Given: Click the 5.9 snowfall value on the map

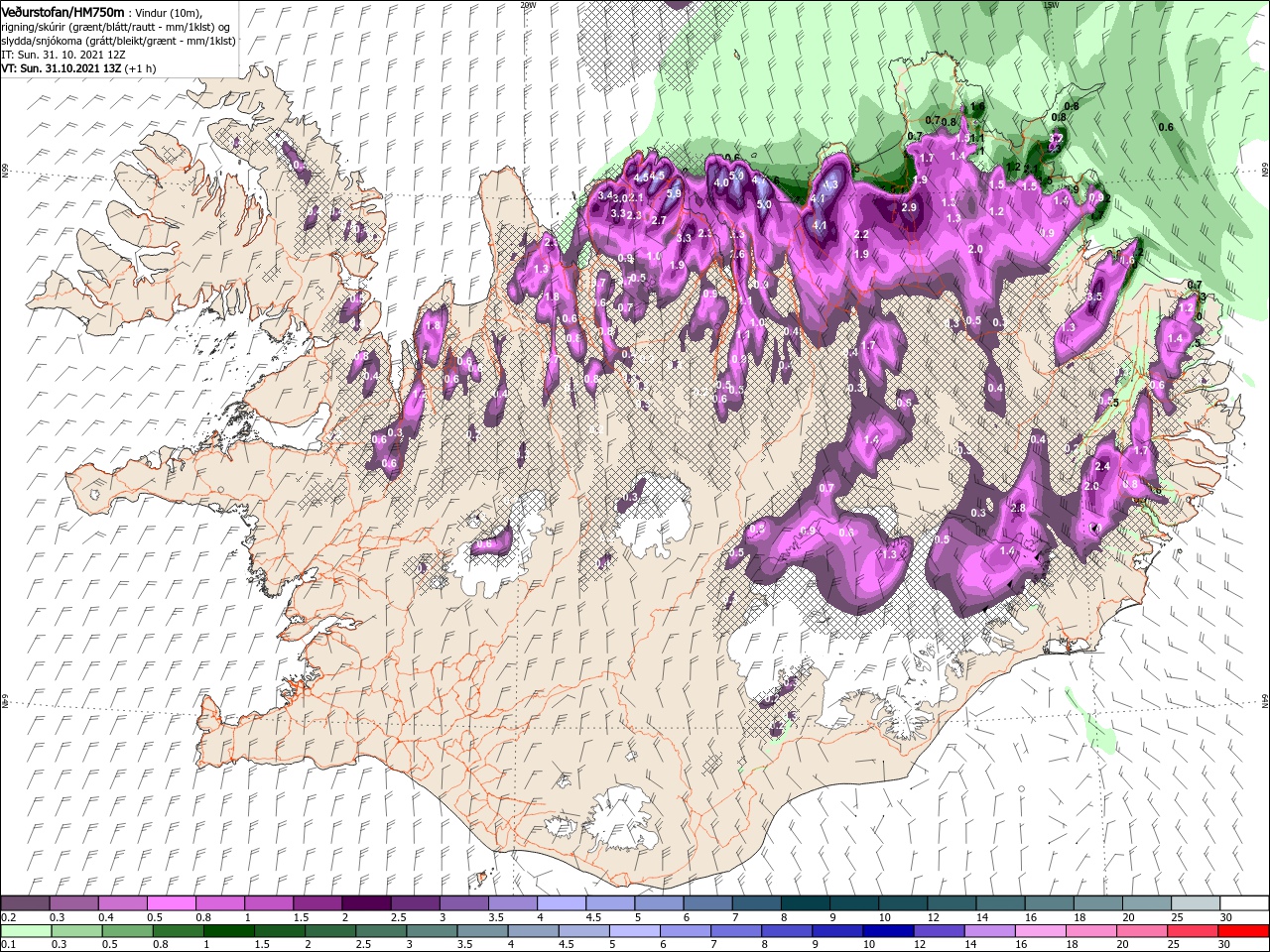Looking at the screenshot, I should [x=674, y=193].
